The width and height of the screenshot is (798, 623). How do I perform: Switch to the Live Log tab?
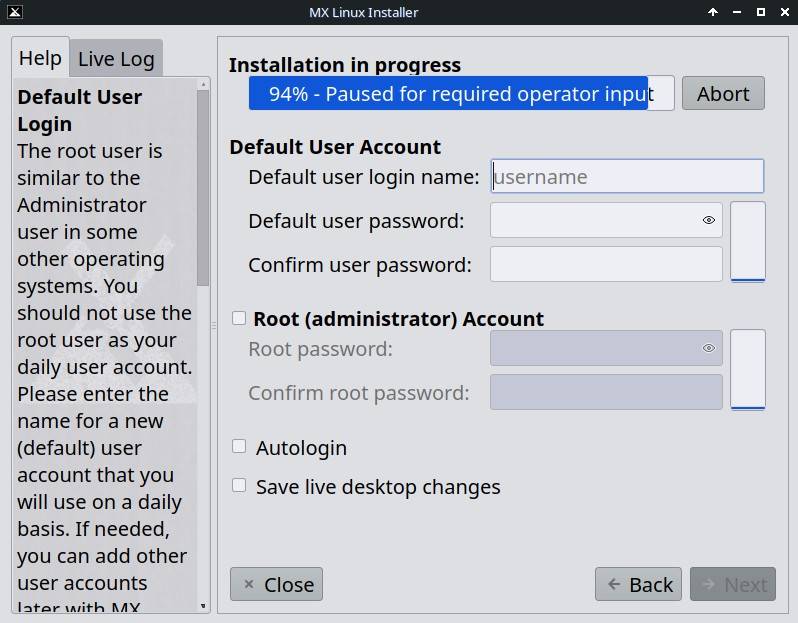tap(116, 59)
